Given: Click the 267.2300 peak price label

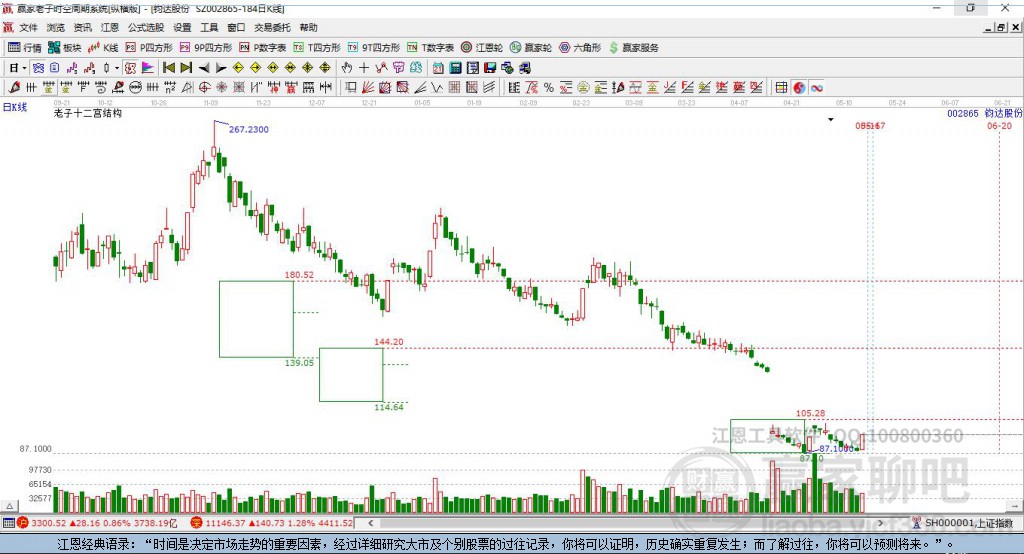Looking at the screenshot, I should tap(249, 129).
